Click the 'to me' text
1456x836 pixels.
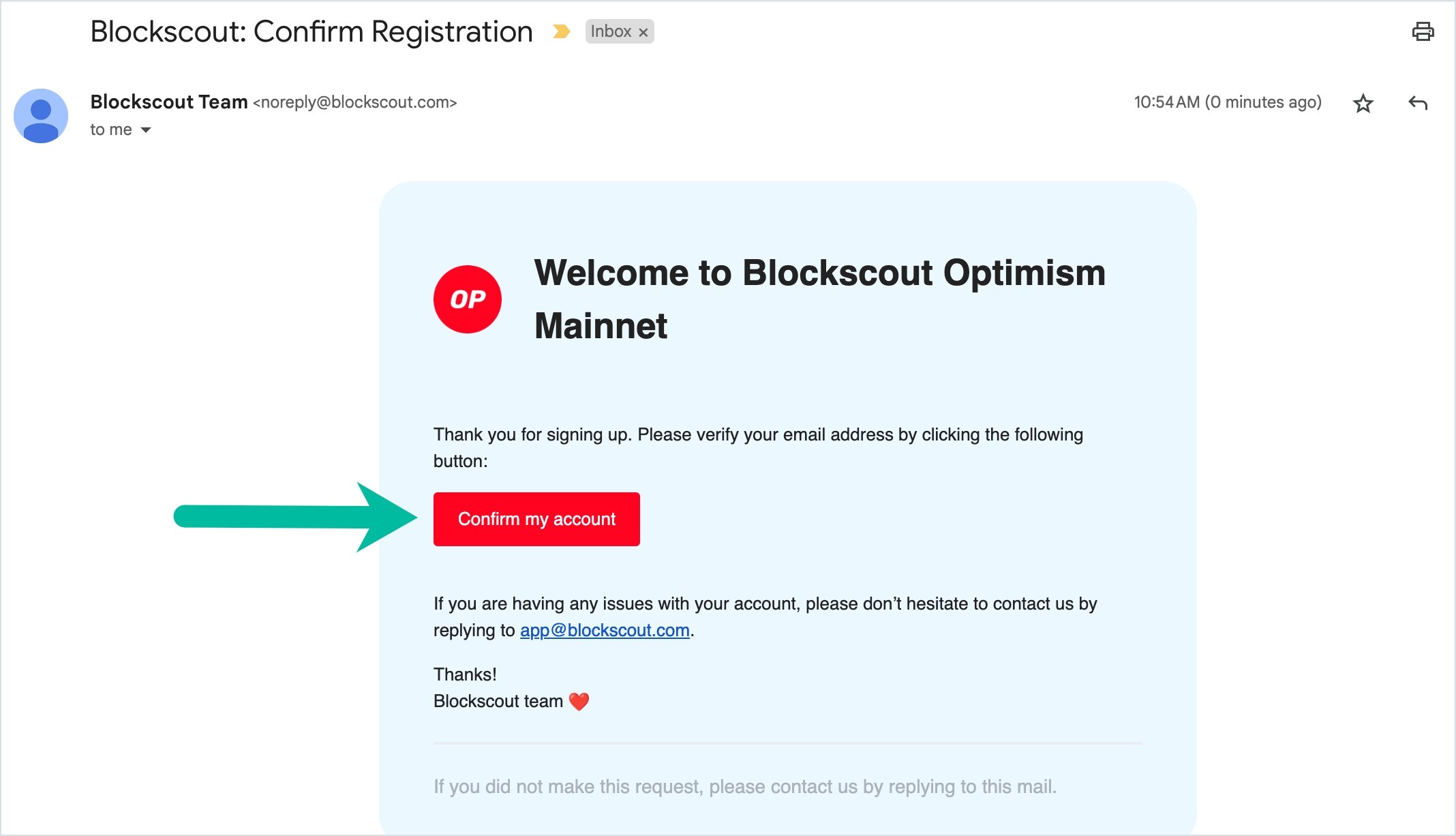pyautogui.click(x=111, y=130)
